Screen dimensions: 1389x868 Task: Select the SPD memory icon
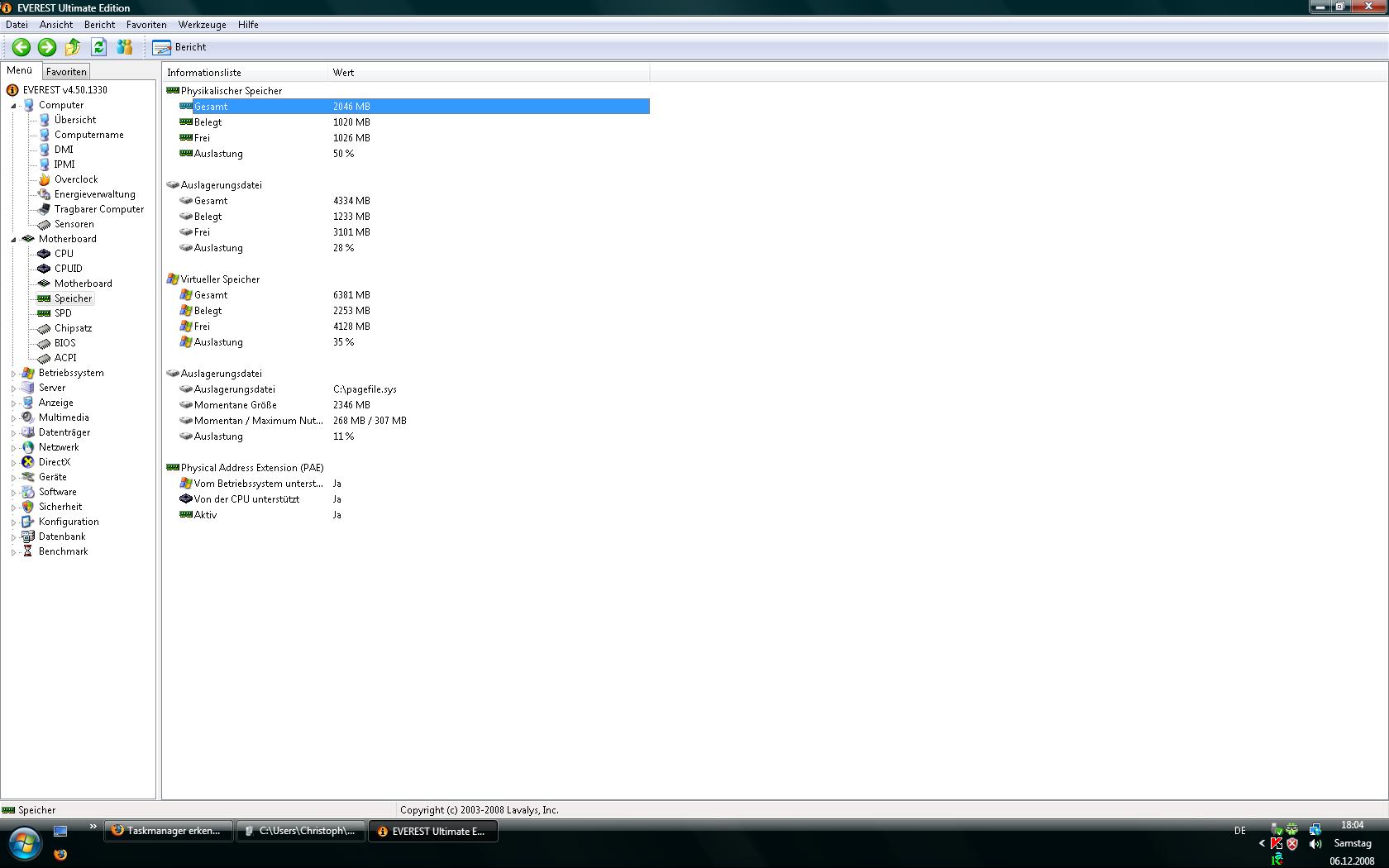45,313
